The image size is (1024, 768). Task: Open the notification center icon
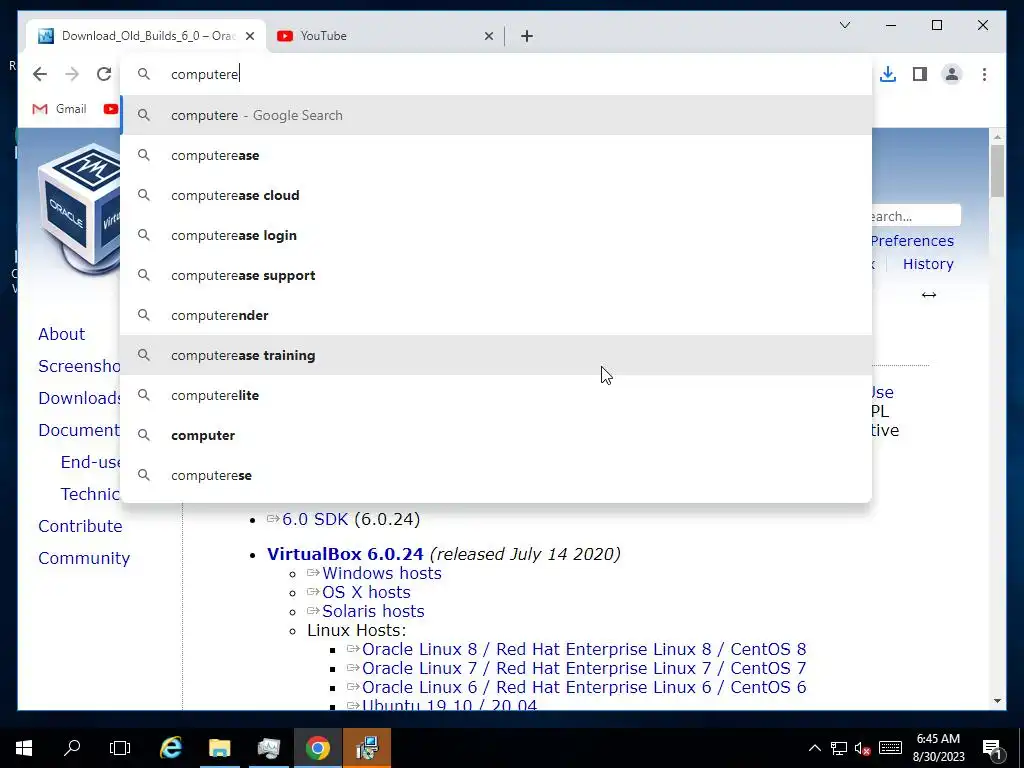pos(991,748)
